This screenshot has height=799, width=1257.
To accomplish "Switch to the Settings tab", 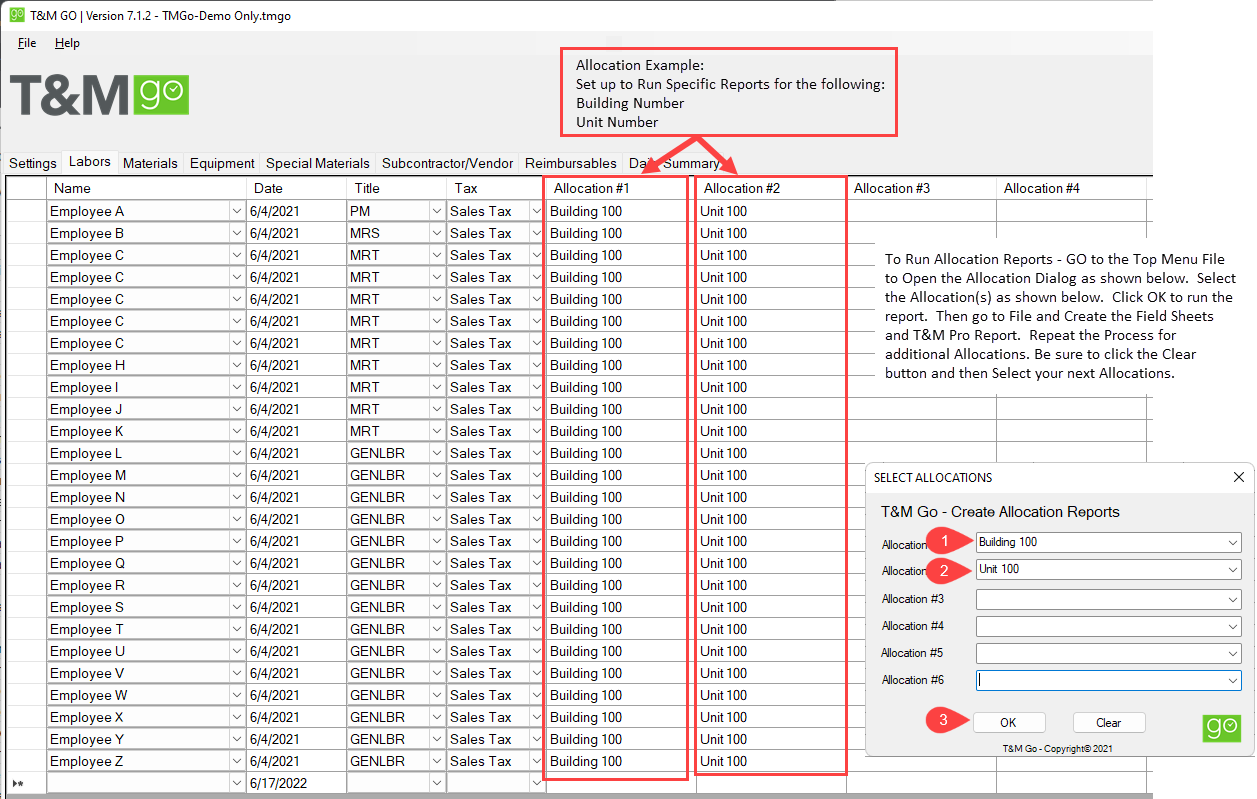I will tap(33, 163).
